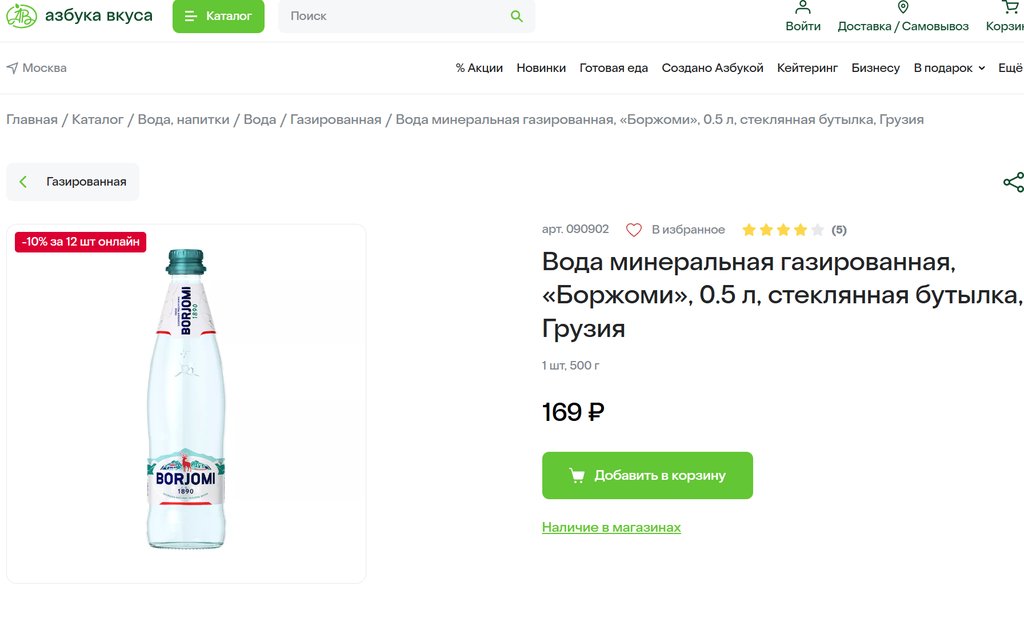Open the Ещё menu
Image resolution: width=1024 pixels, height=630 pixels.
pyautogui.click(x=1010, y=68)
